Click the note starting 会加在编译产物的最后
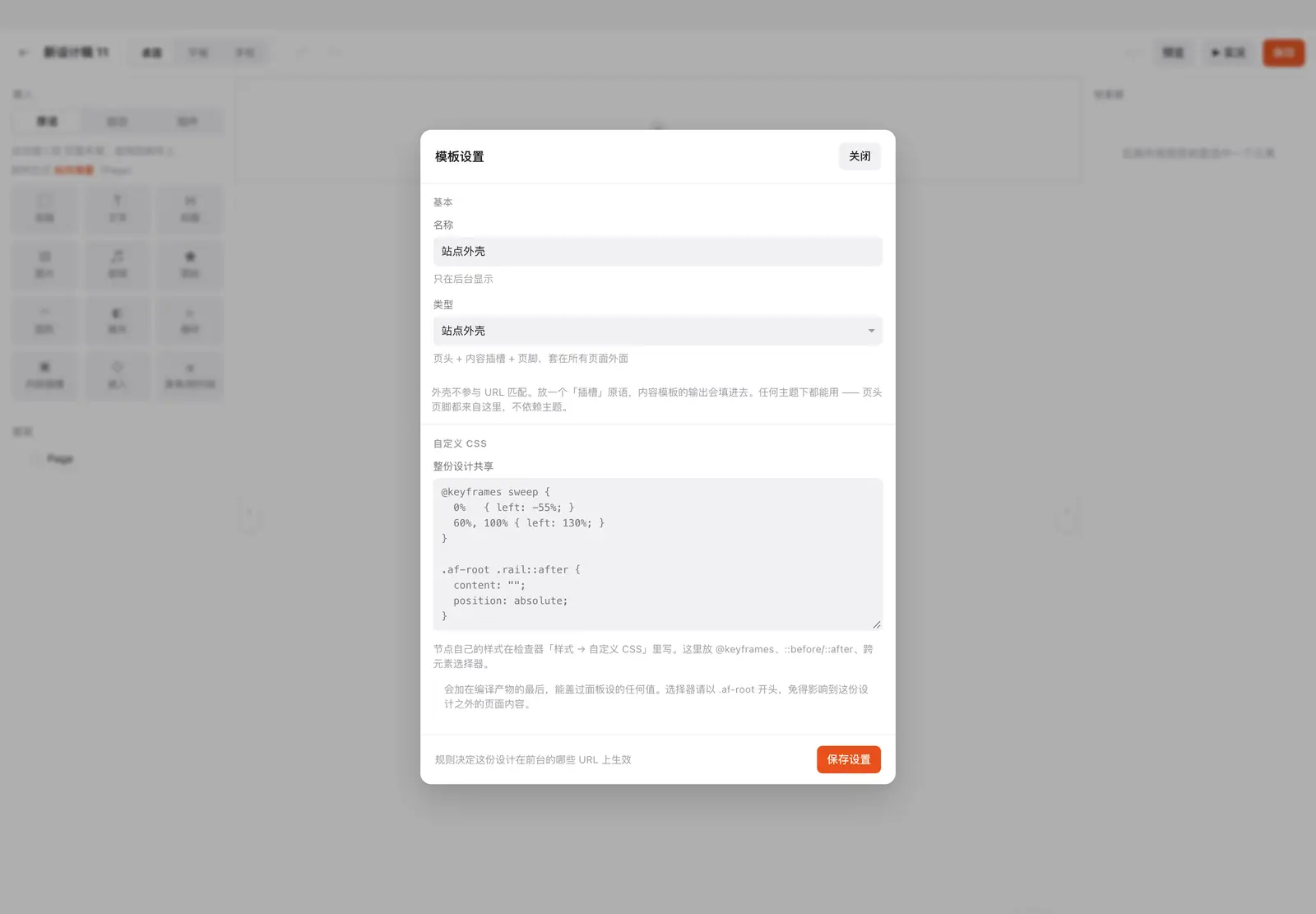Viewport: 1316px width, 914px height. pos(656,697)
